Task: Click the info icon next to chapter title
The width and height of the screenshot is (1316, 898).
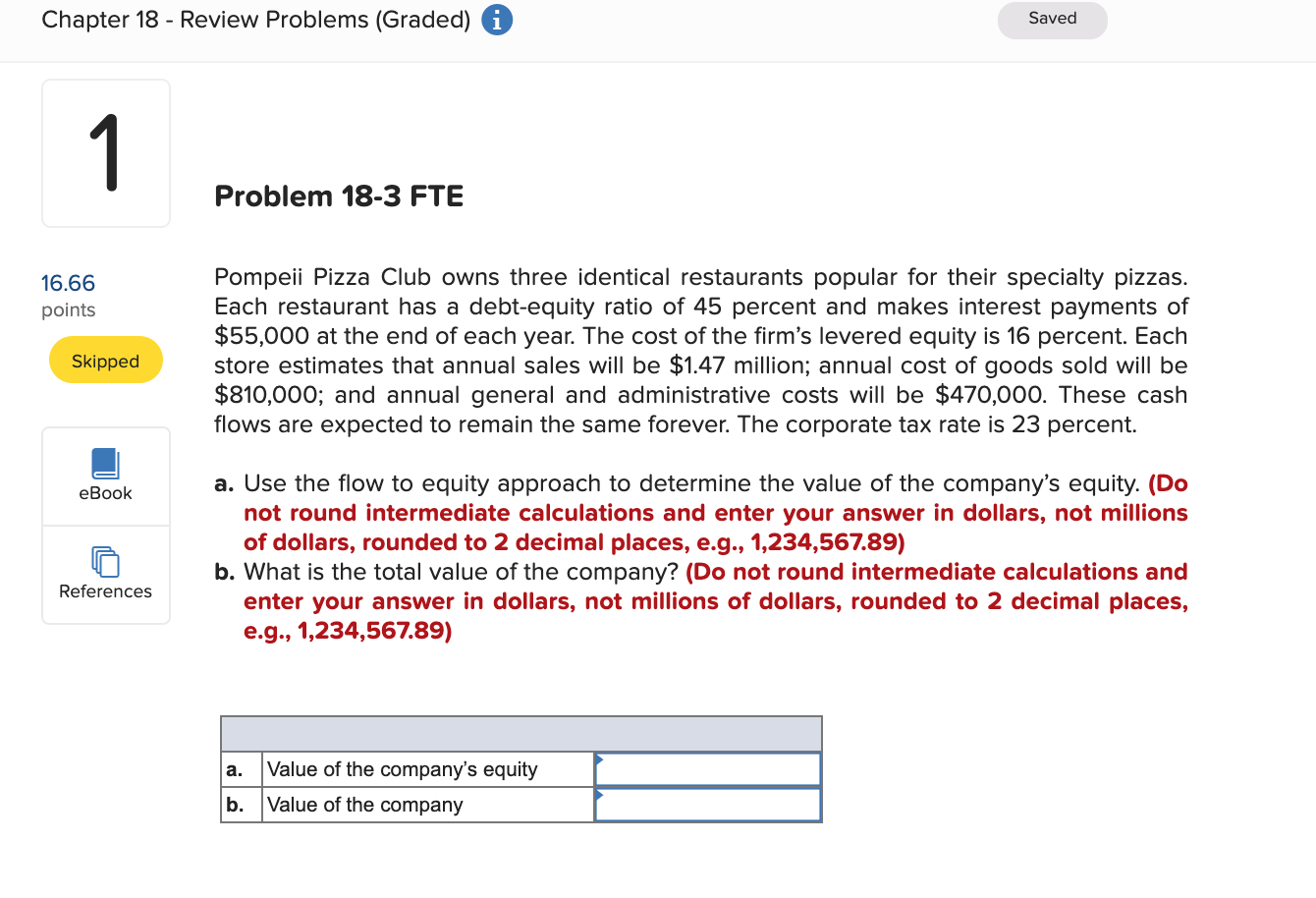Action: pyautogui.click(x=496, y=19)
